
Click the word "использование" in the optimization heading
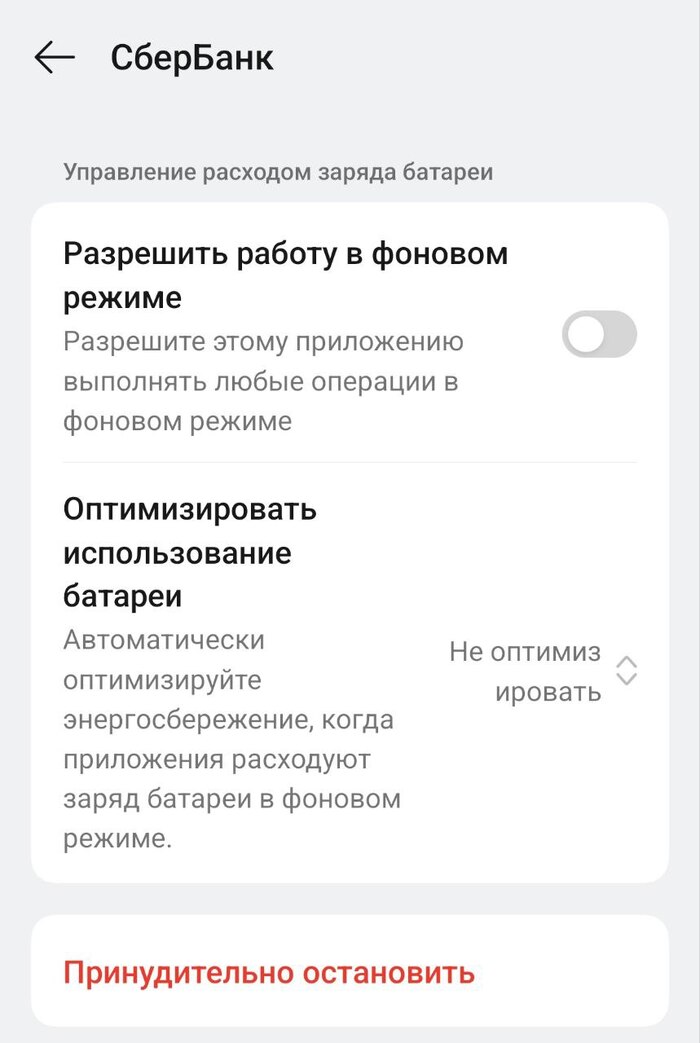[177, 552]
